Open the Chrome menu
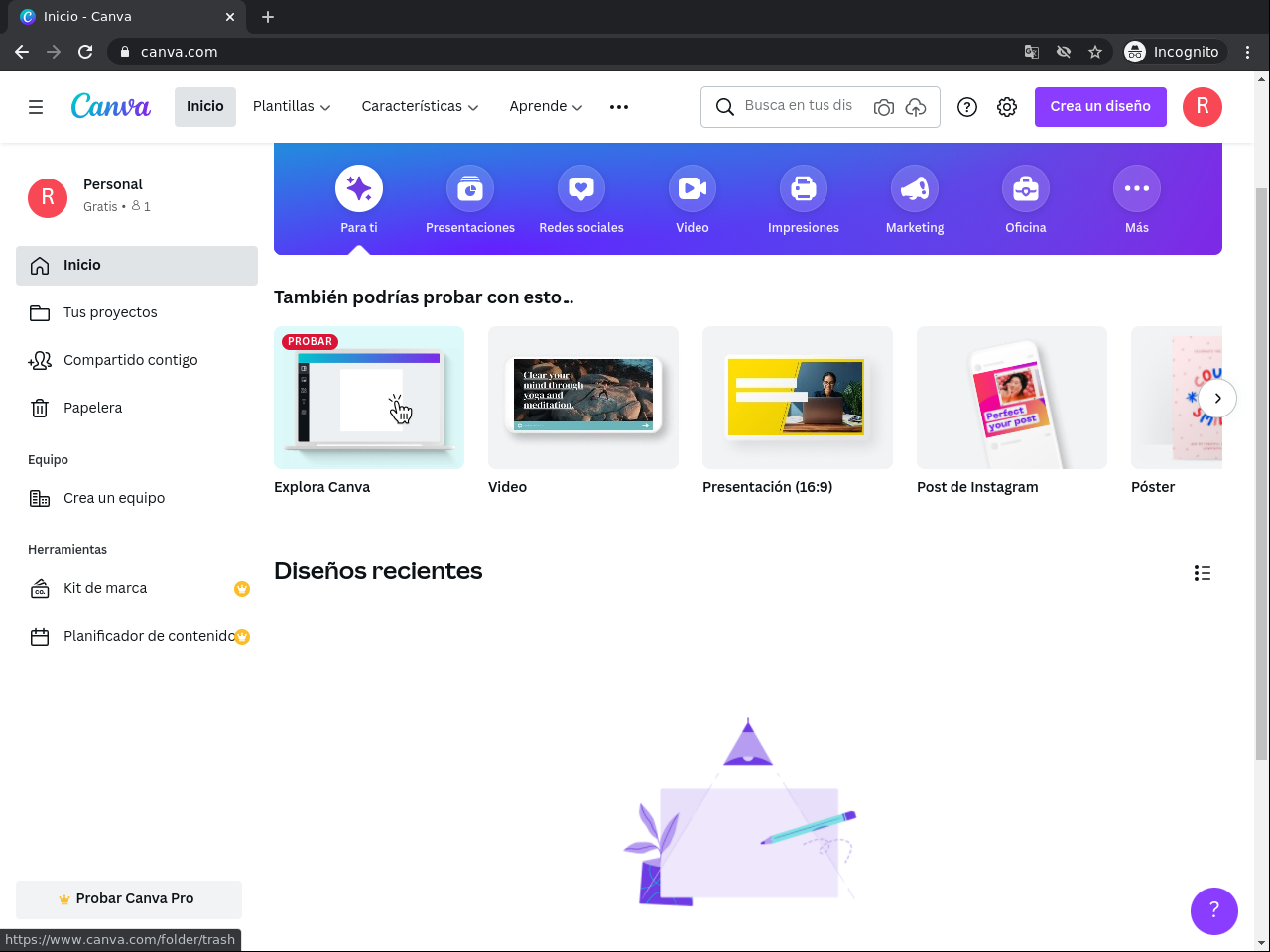Image resolution: width=1270 pixels, height=952 pixels. [x=1248, y=52]
